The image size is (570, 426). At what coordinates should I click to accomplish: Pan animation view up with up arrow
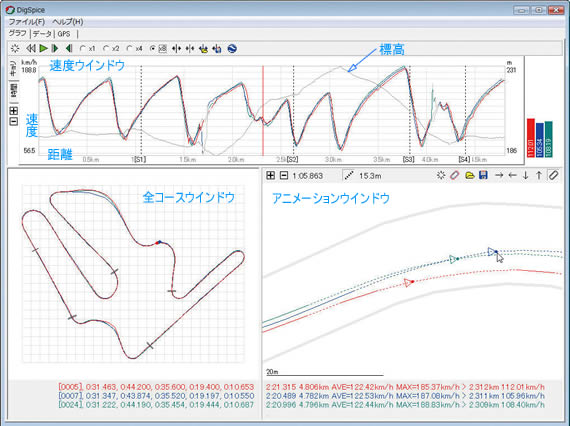point(539,176)
